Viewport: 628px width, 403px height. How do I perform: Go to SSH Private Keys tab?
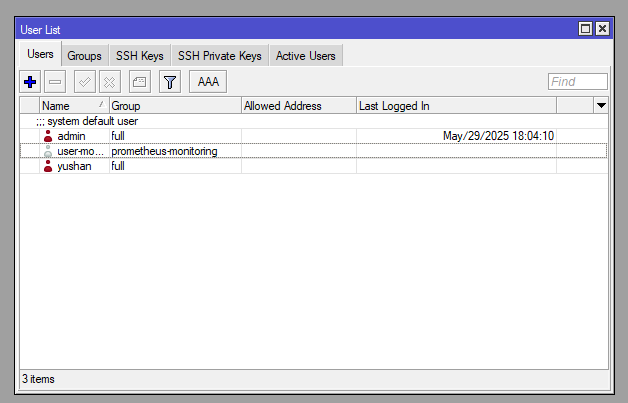220,56
